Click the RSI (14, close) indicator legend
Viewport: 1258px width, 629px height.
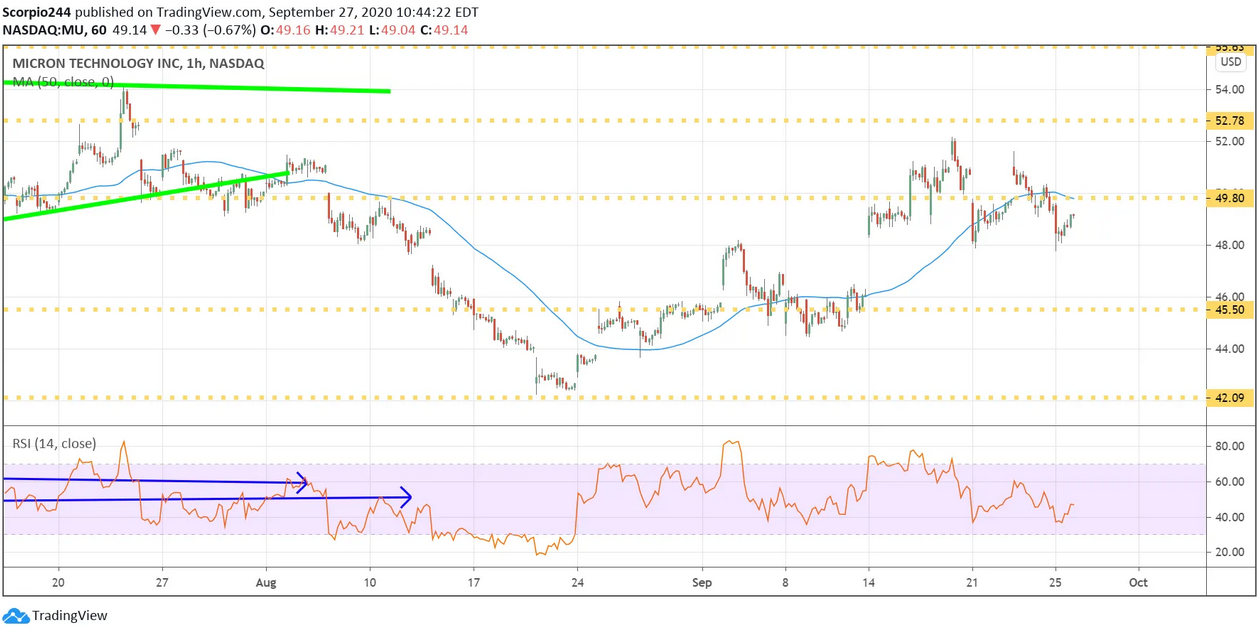[x=54, y=443]
